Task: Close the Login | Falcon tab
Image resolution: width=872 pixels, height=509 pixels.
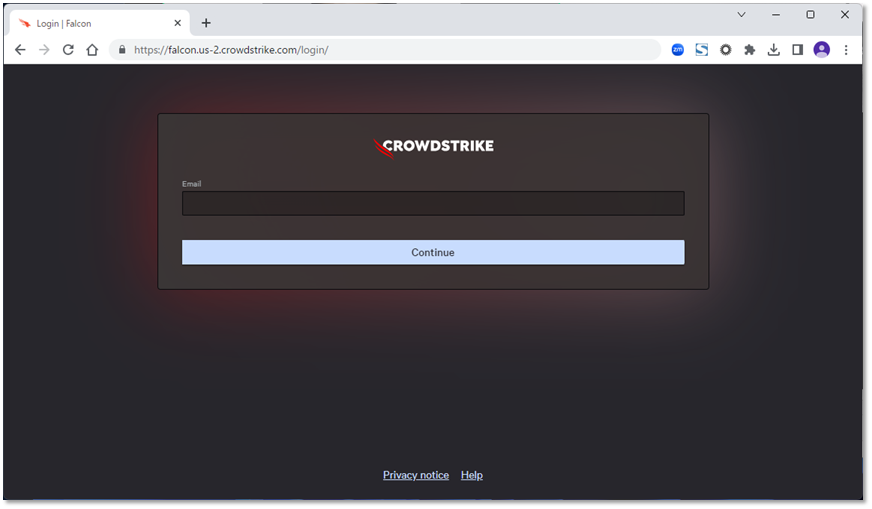Action: [177, 23]
